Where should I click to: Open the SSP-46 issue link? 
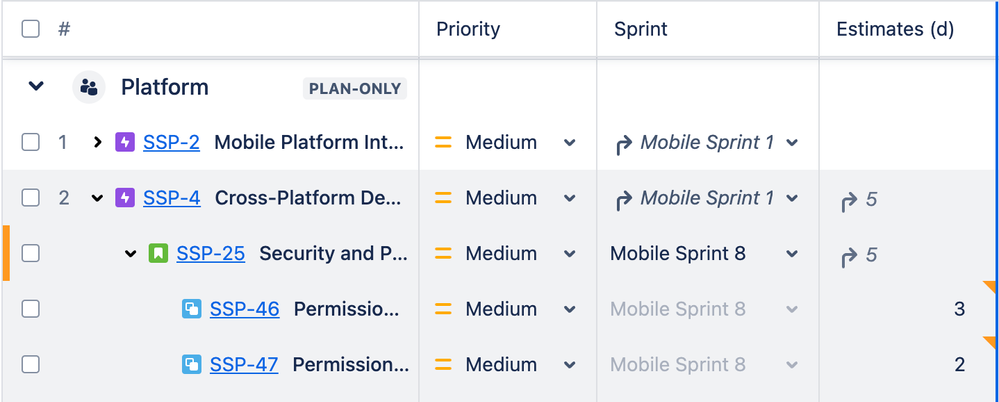coord(245,309)
